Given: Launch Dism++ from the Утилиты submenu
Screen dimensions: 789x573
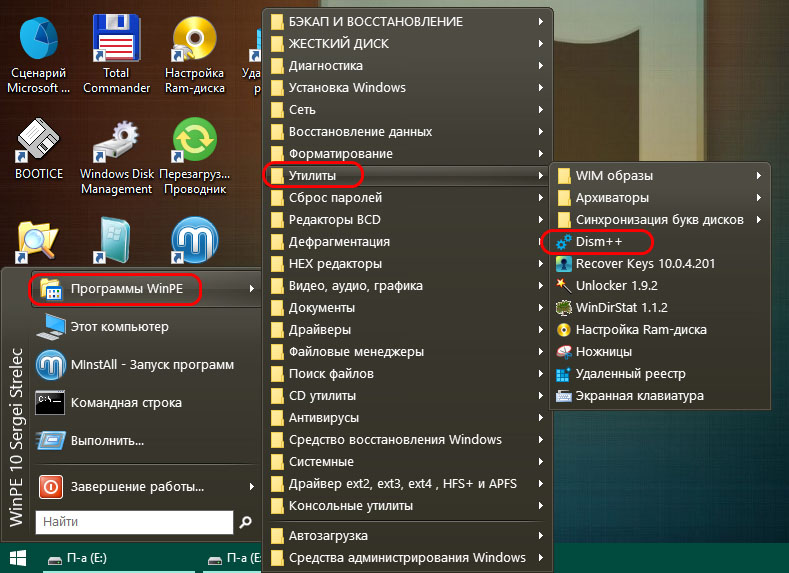Looking at the screenshot, I should (x=659, y=242).
